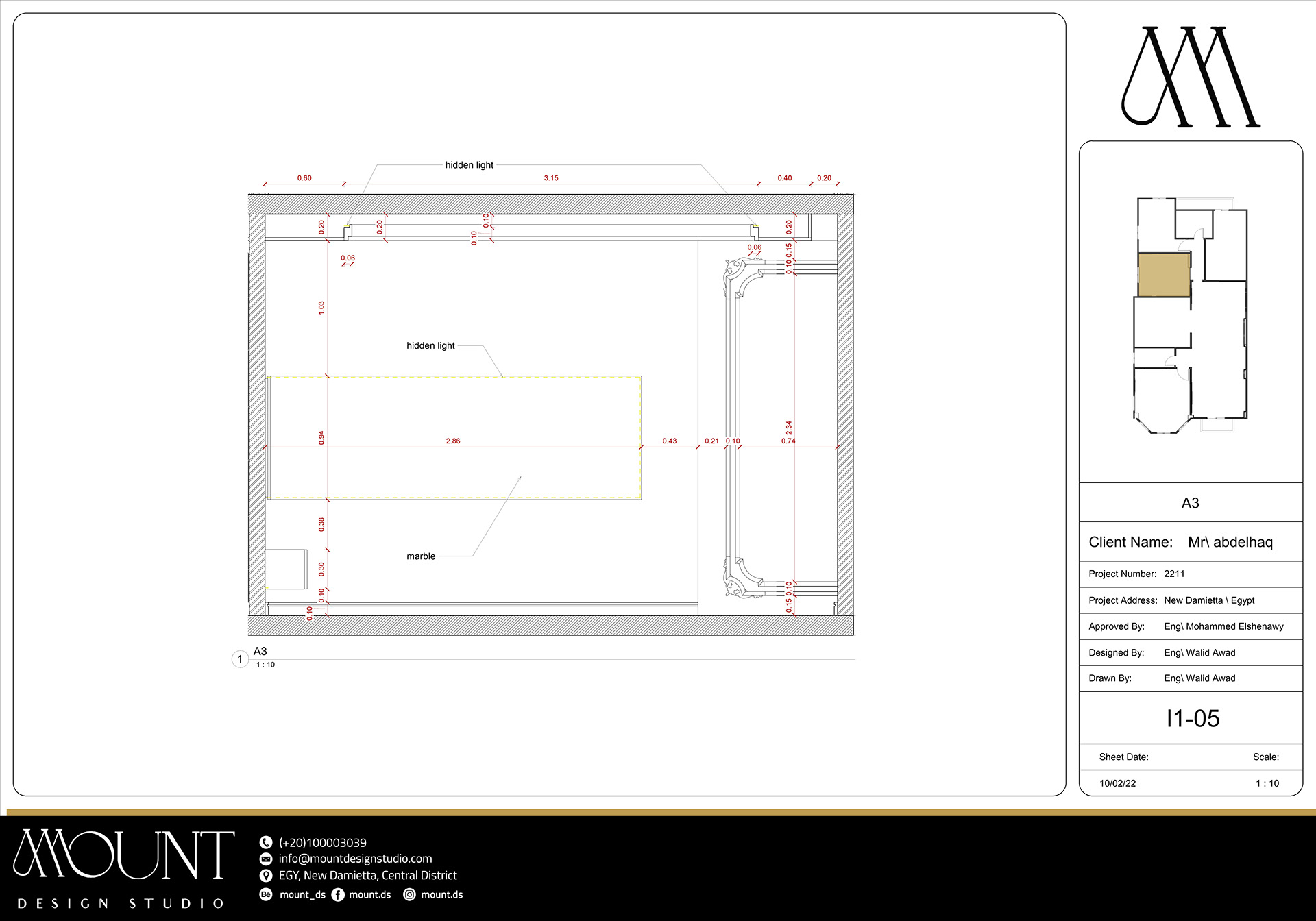Click the Approved By Eng\ Mohammed Elshenawy value
This screenshot has height=921, width=1316.
tap(1223, 626)
